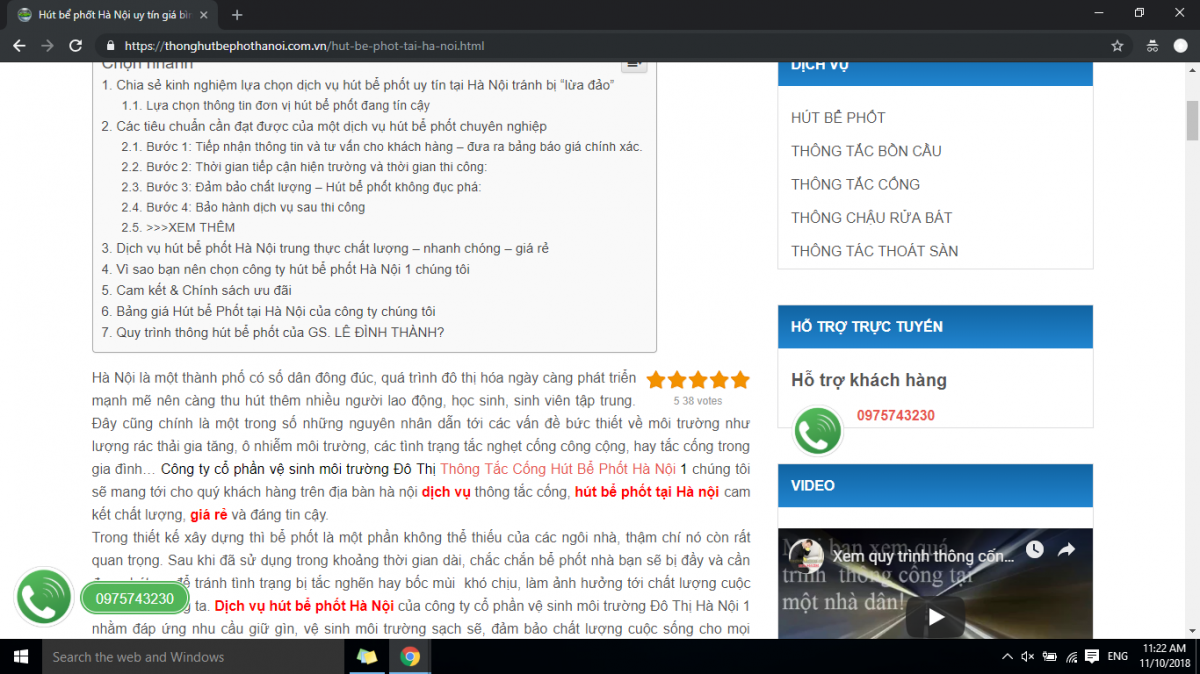
Task: Jump to section 4 Vì sao bạn nên chọn
Action: 286,269
